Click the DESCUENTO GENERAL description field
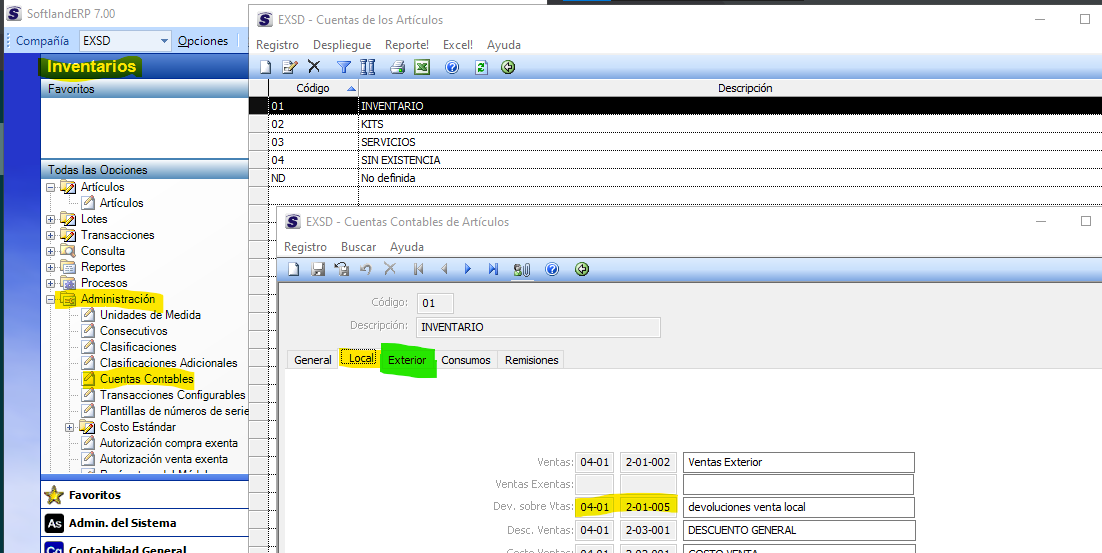 tap(799, 531)
